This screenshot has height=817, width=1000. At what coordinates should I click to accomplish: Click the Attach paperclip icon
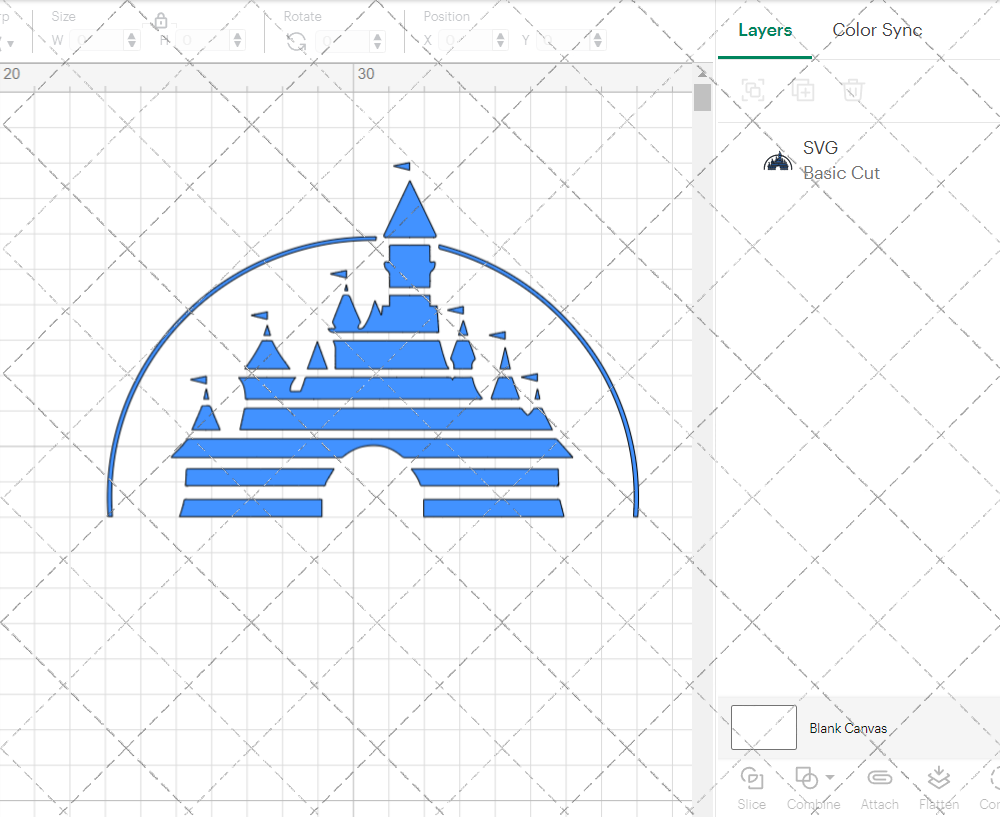pyautogui.click(x=879, y=777)
